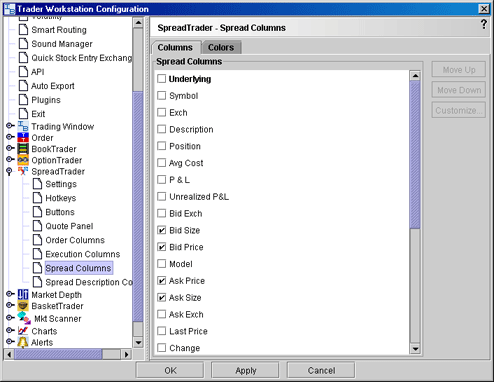494x382 pixels.
Task: Check the Unrealized P&L checkbox
Action: [162, 196]
